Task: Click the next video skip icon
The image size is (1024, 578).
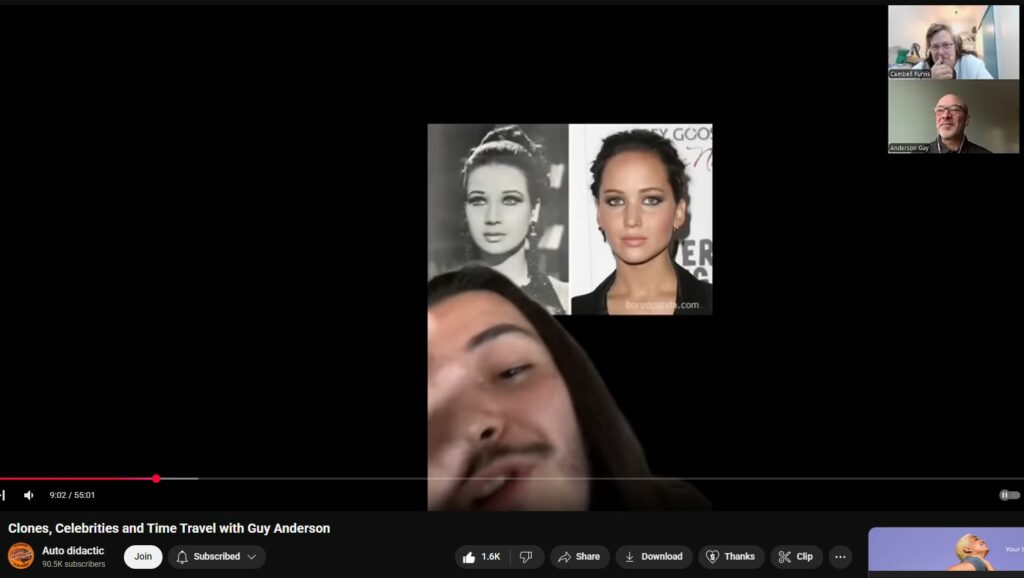Action: tap(3, 495)
